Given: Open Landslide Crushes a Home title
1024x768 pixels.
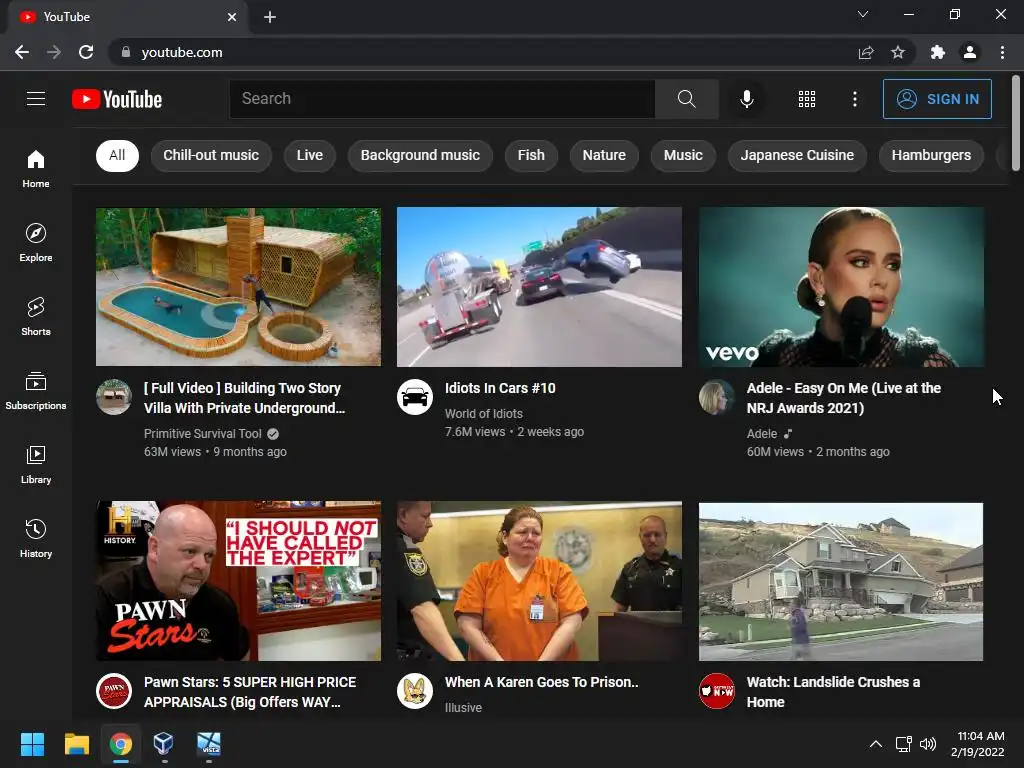Looking at the screenshot, I should [833, 692].
